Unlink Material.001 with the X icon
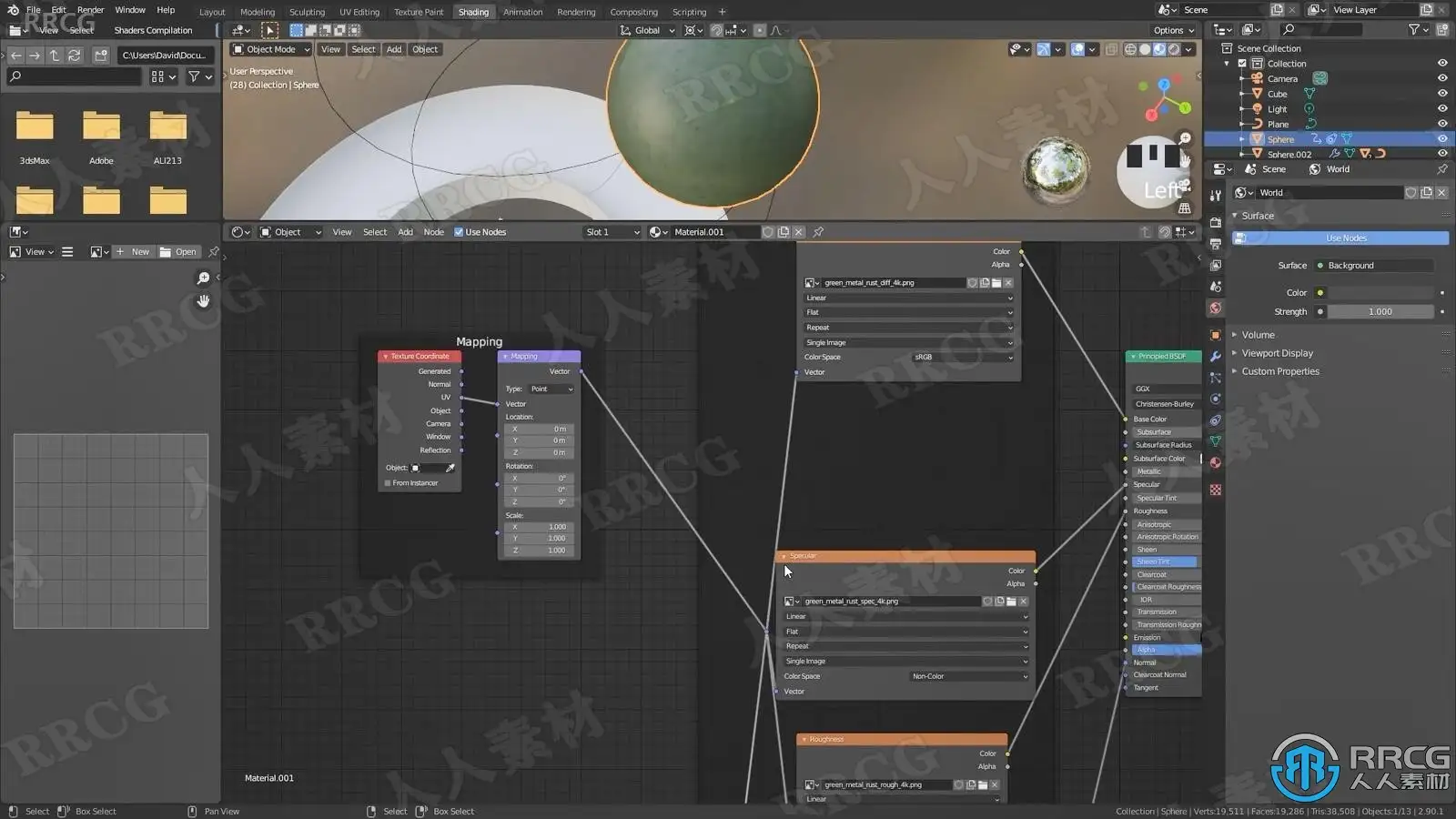Image resolution: width=1456 pixels, height=819 pixels. tap(799, 232)
